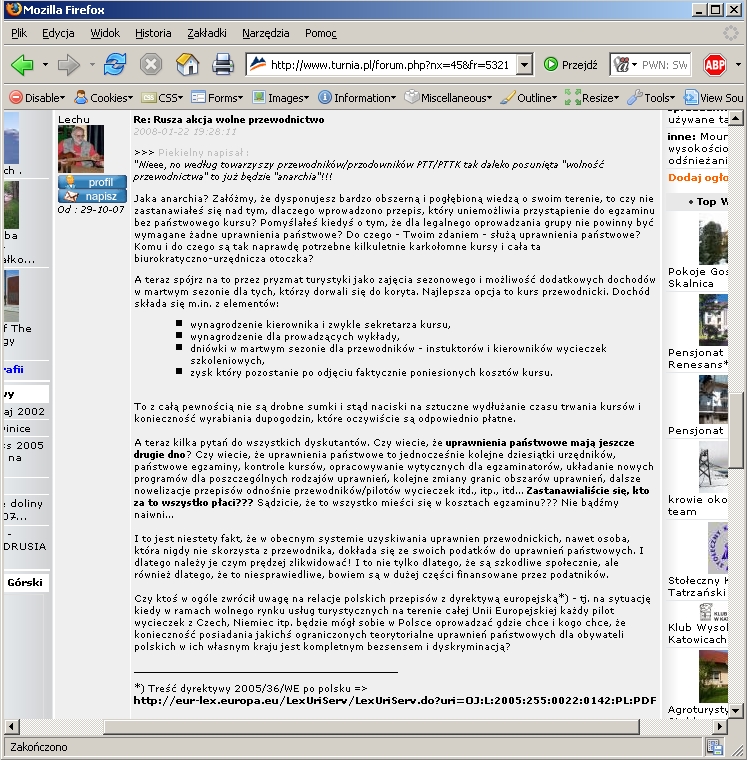The image size is (747, 760).
Task: Open the Forms toolbar menu
Action: (217, 98)
